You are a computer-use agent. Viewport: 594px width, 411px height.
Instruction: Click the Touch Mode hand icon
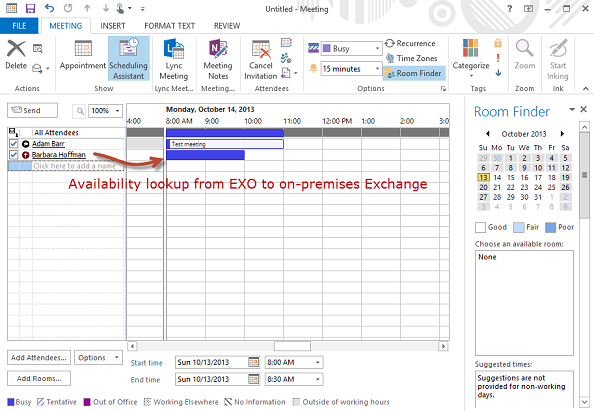120,8
